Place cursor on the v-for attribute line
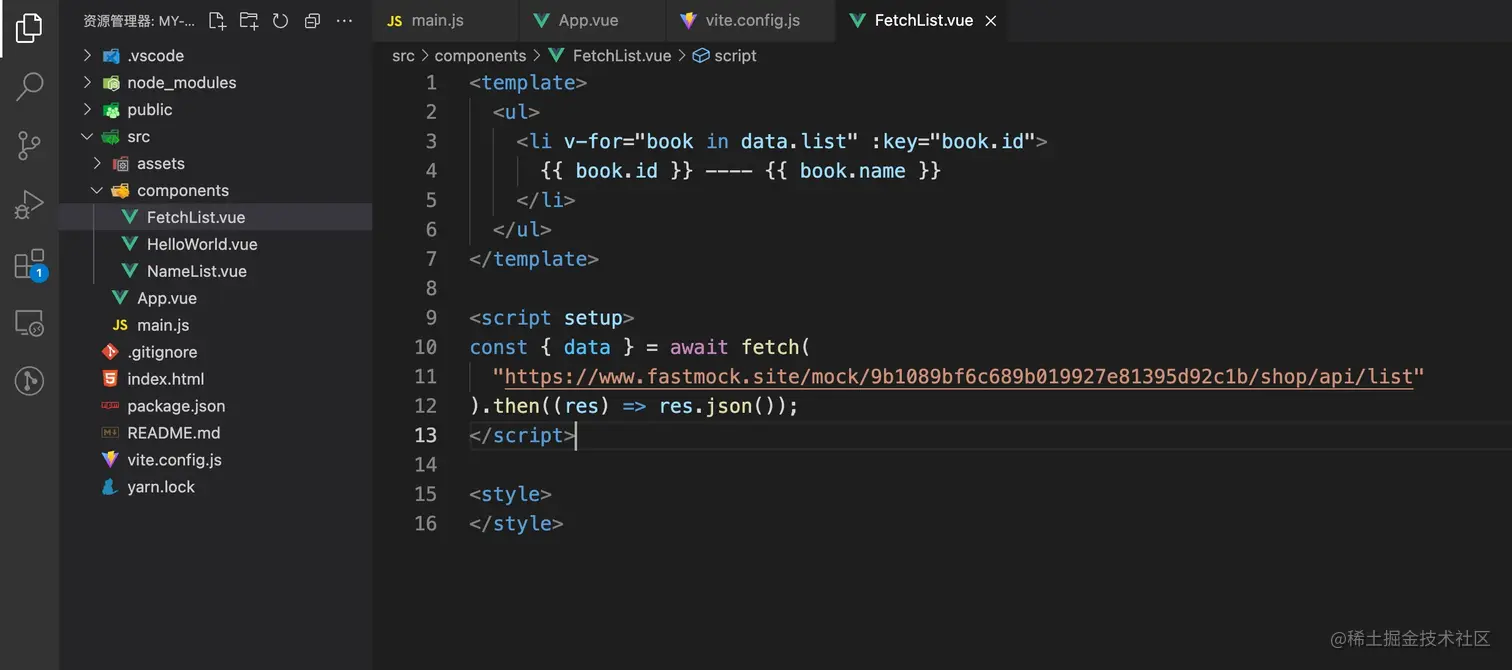This screenshot has height=670, width=1512. pos(782,141)
